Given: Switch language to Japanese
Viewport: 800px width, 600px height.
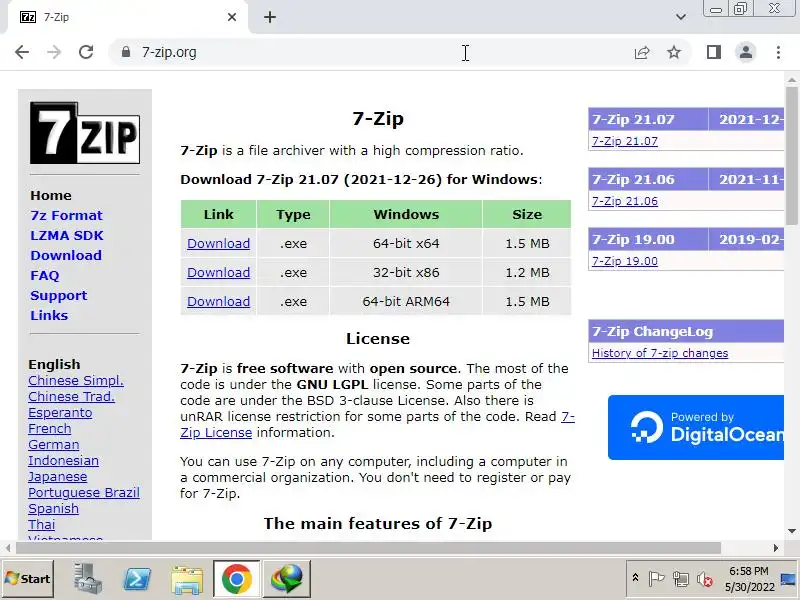Looking at the screenshot, I should pos(58,477).
